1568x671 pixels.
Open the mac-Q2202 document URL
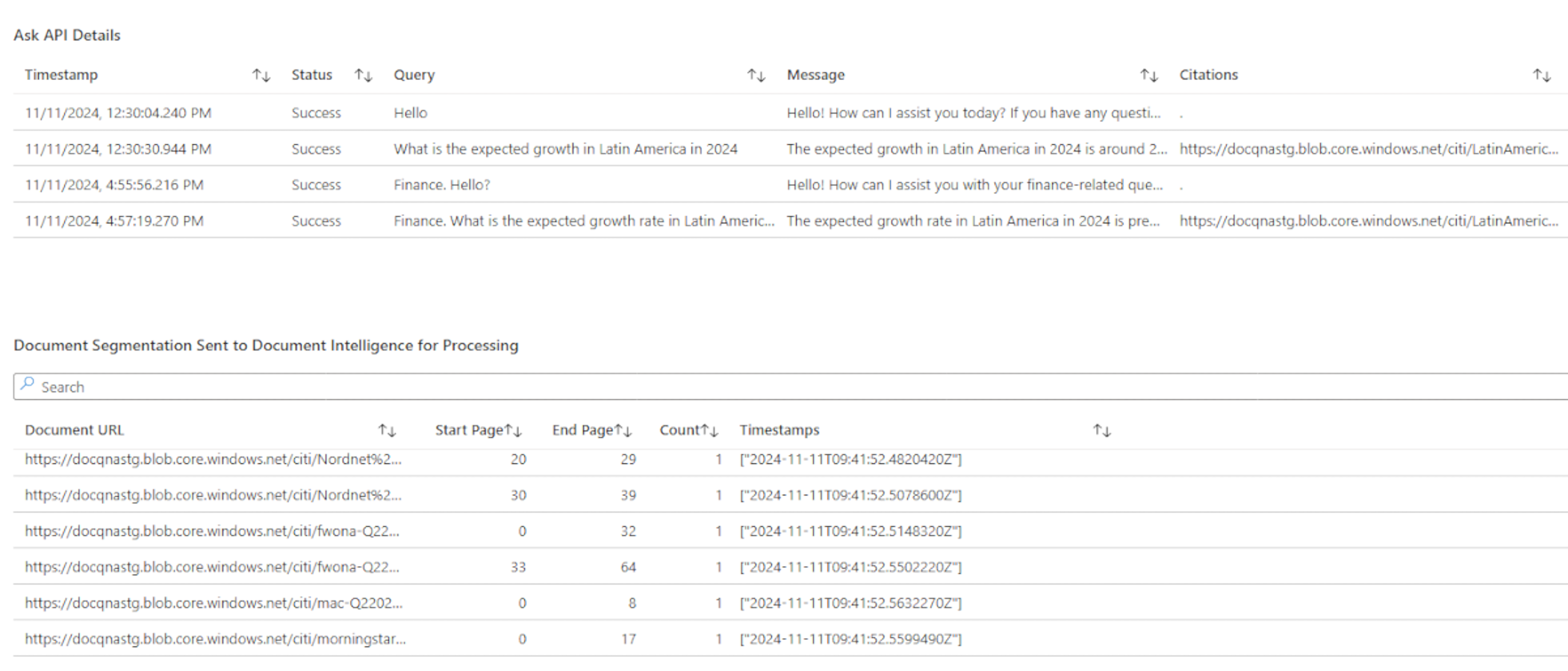pyautogui.click(x=214, y=604)
